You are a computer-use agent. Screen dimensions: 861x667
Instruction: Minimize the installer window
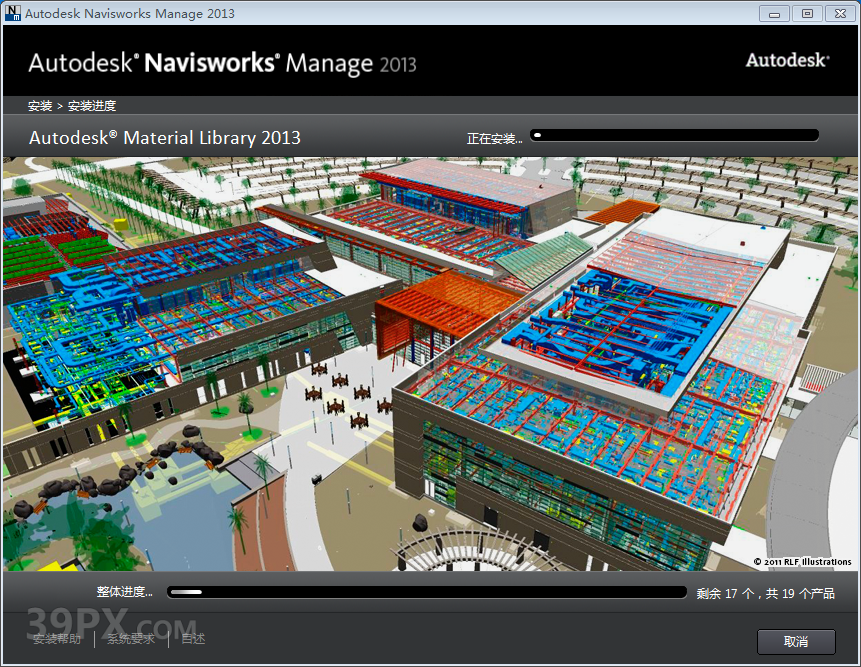pos(772,13)
